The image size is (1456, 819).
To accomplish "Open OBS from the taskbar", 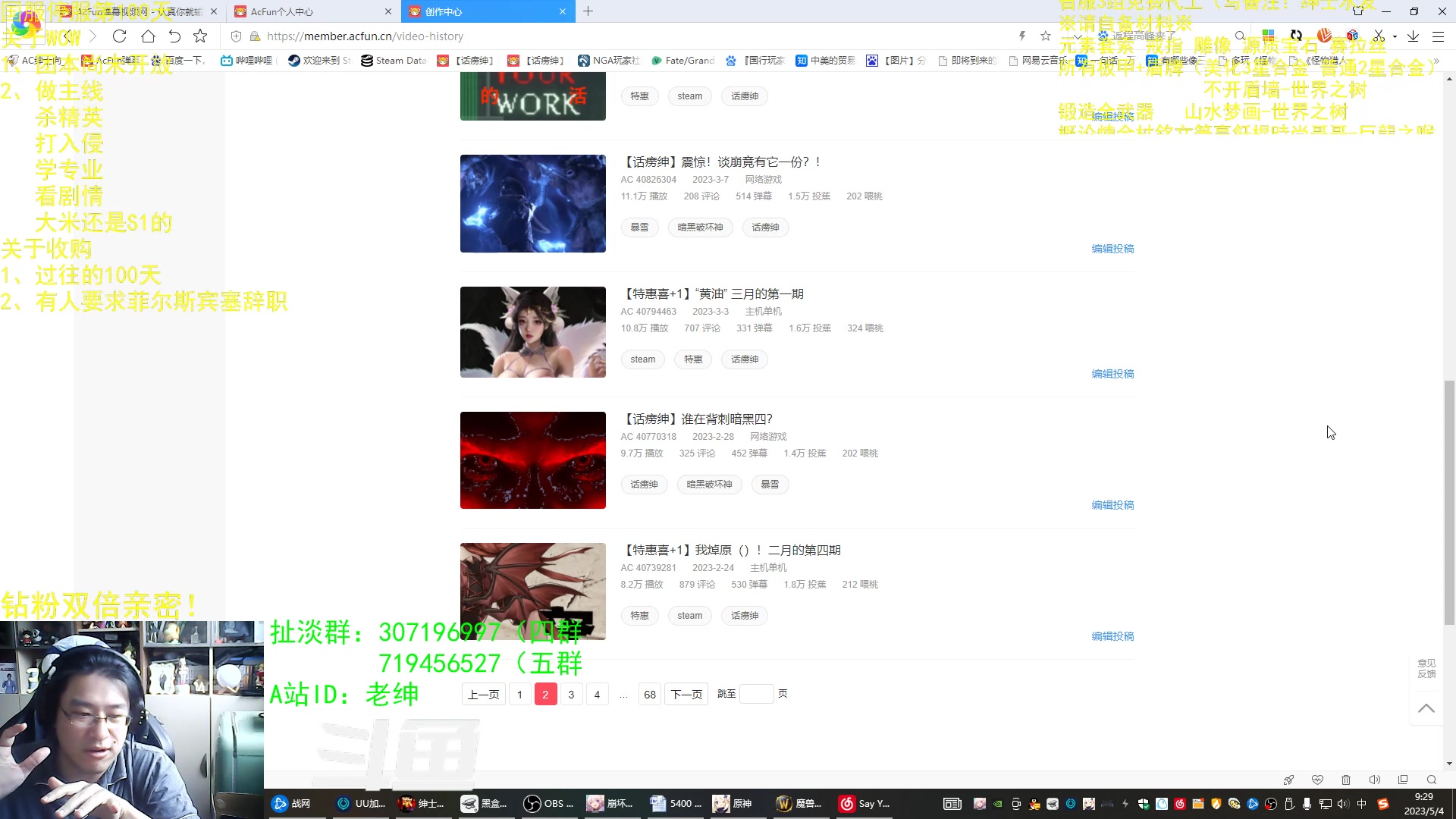I will point(551,804).
